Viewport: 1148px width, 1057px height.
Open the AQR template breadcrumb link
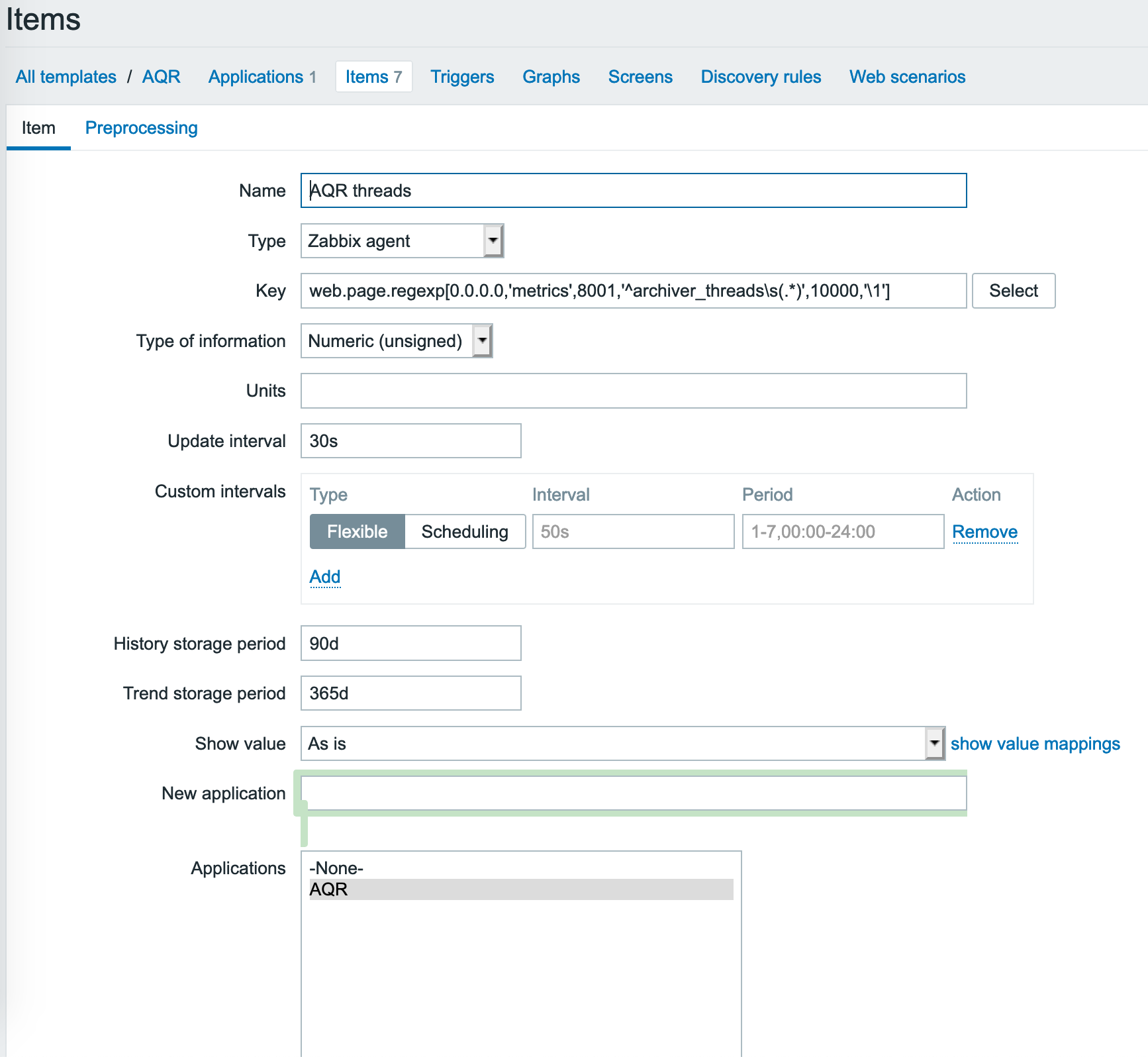(161, 77)
